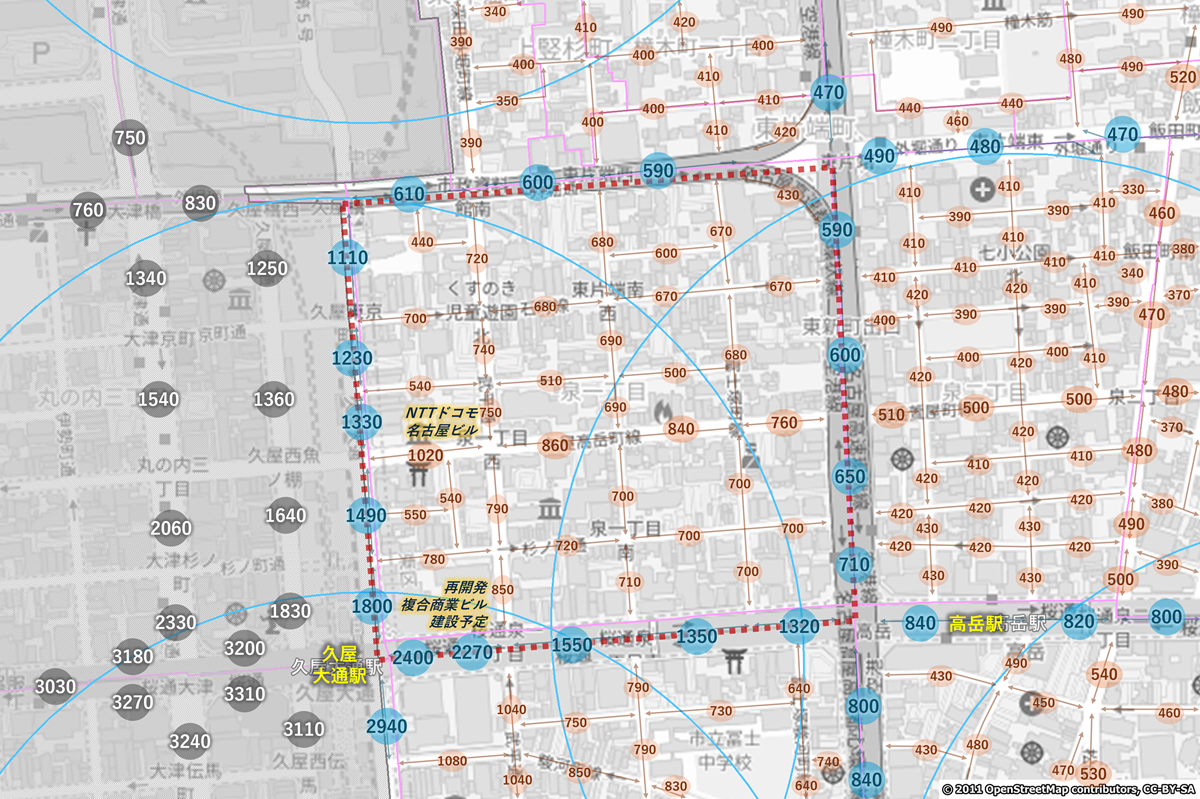
Task: Click the blue 480 marker
Action: [x=985, y=147]
